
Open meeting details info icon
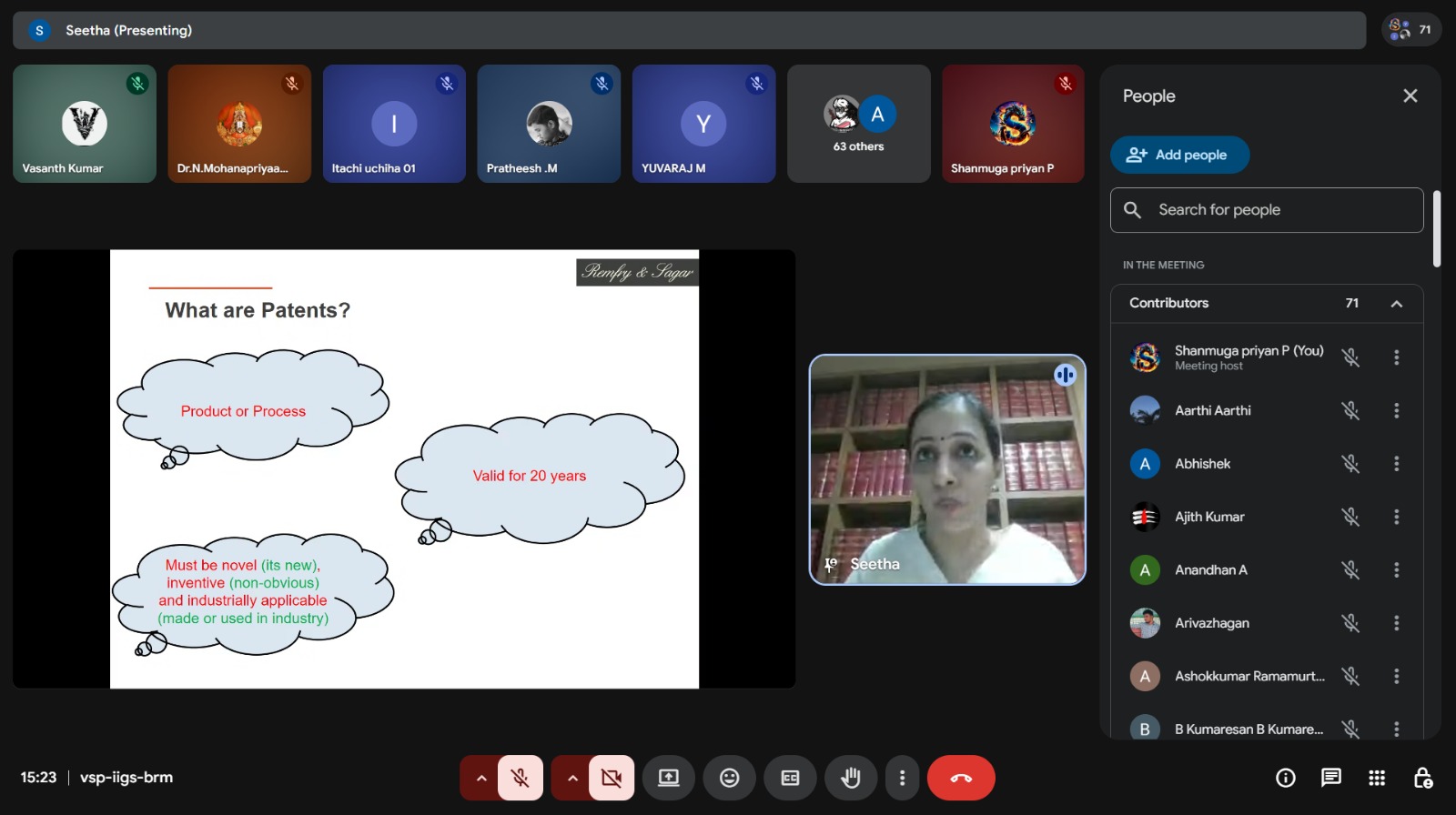tap(1285, 778)
